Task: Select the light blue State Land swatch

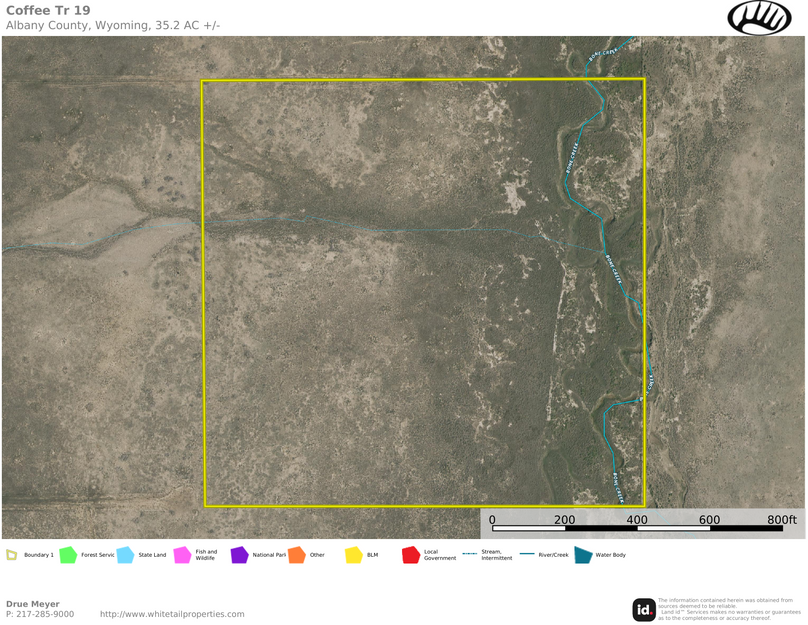Action: (x=125, y=555)
